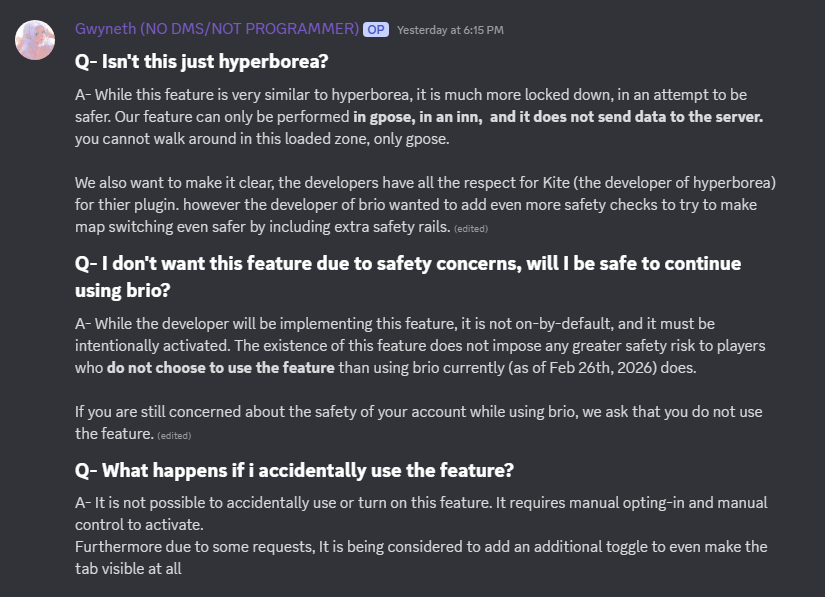825x597 pixels.
Task: Click the OP badge next to username
Action: click(376, 30)
